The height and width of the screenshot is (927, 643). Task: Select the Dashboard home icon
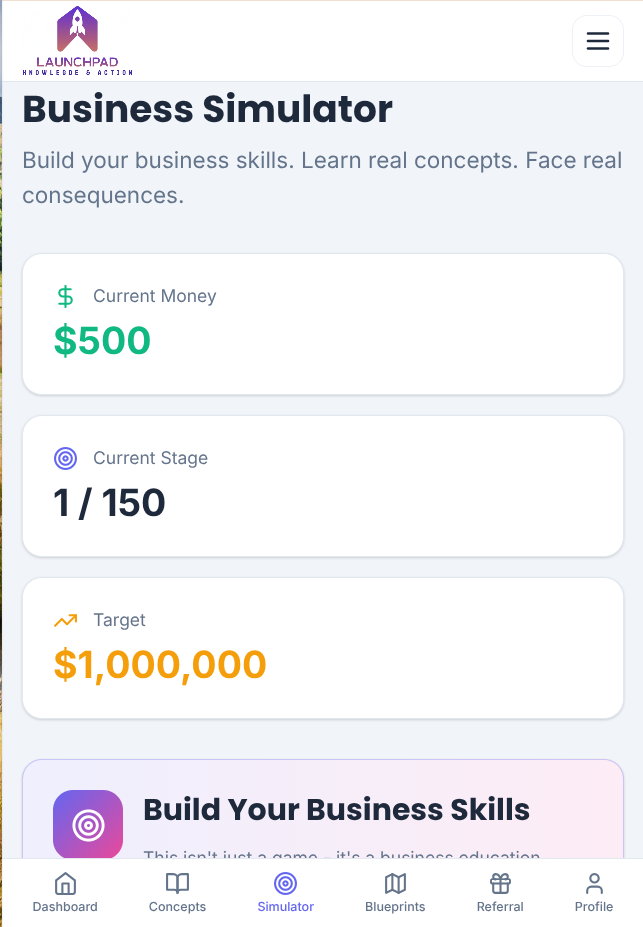point(64,884)
